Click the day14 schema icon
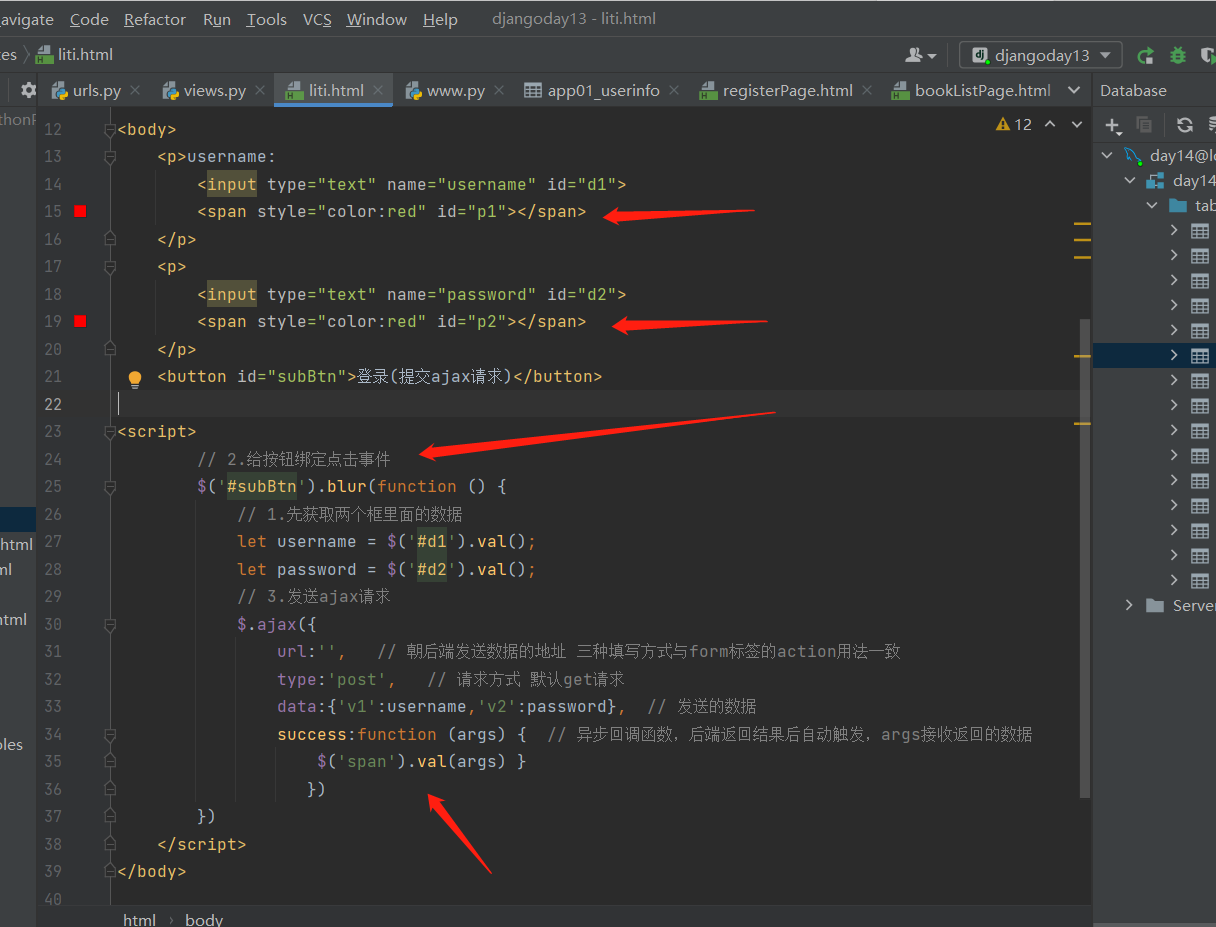The image size is (1216, 927). (x=1156, y=180)
